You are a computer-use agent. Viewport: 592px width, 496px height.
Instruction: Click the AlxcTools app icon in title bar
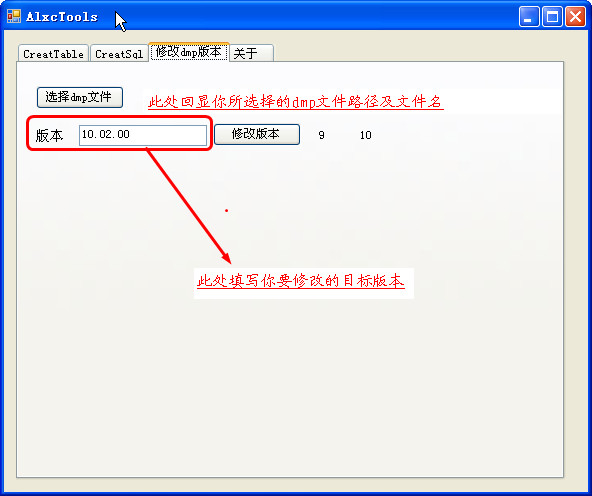click(14, 16)
